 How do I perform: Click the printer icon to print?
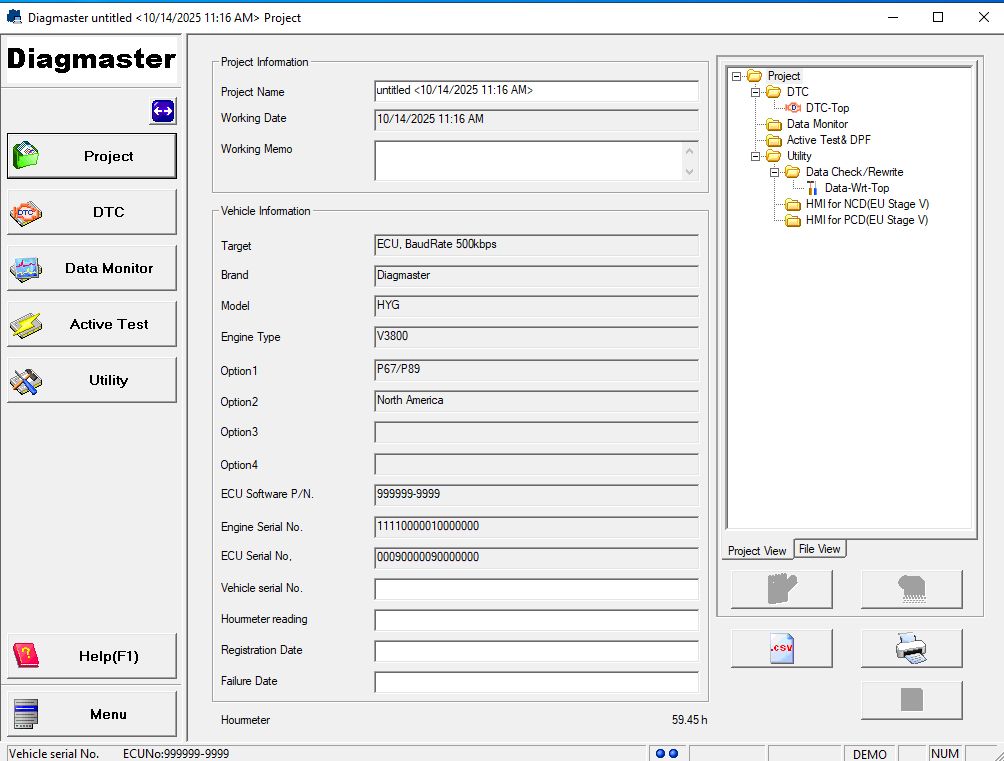tap(911, 648)
